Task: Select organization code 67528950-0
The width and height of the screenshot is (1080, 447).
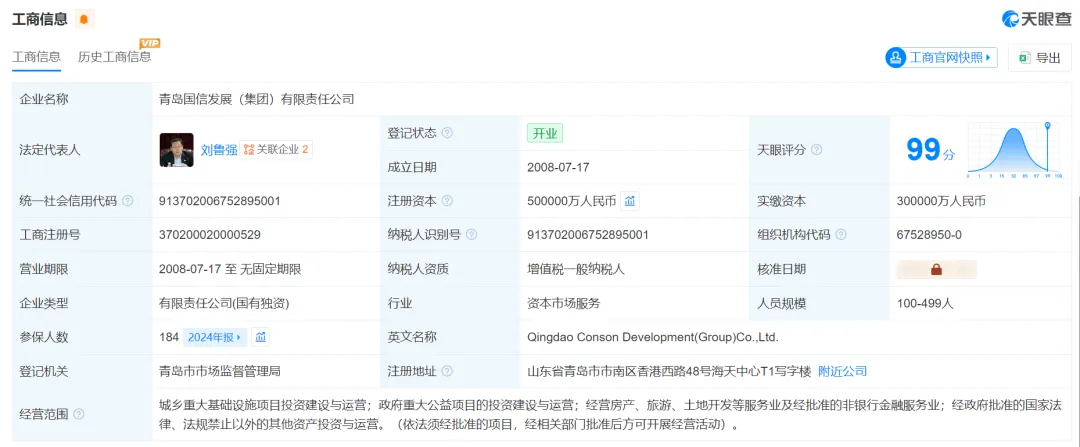Action: point(929,235)
